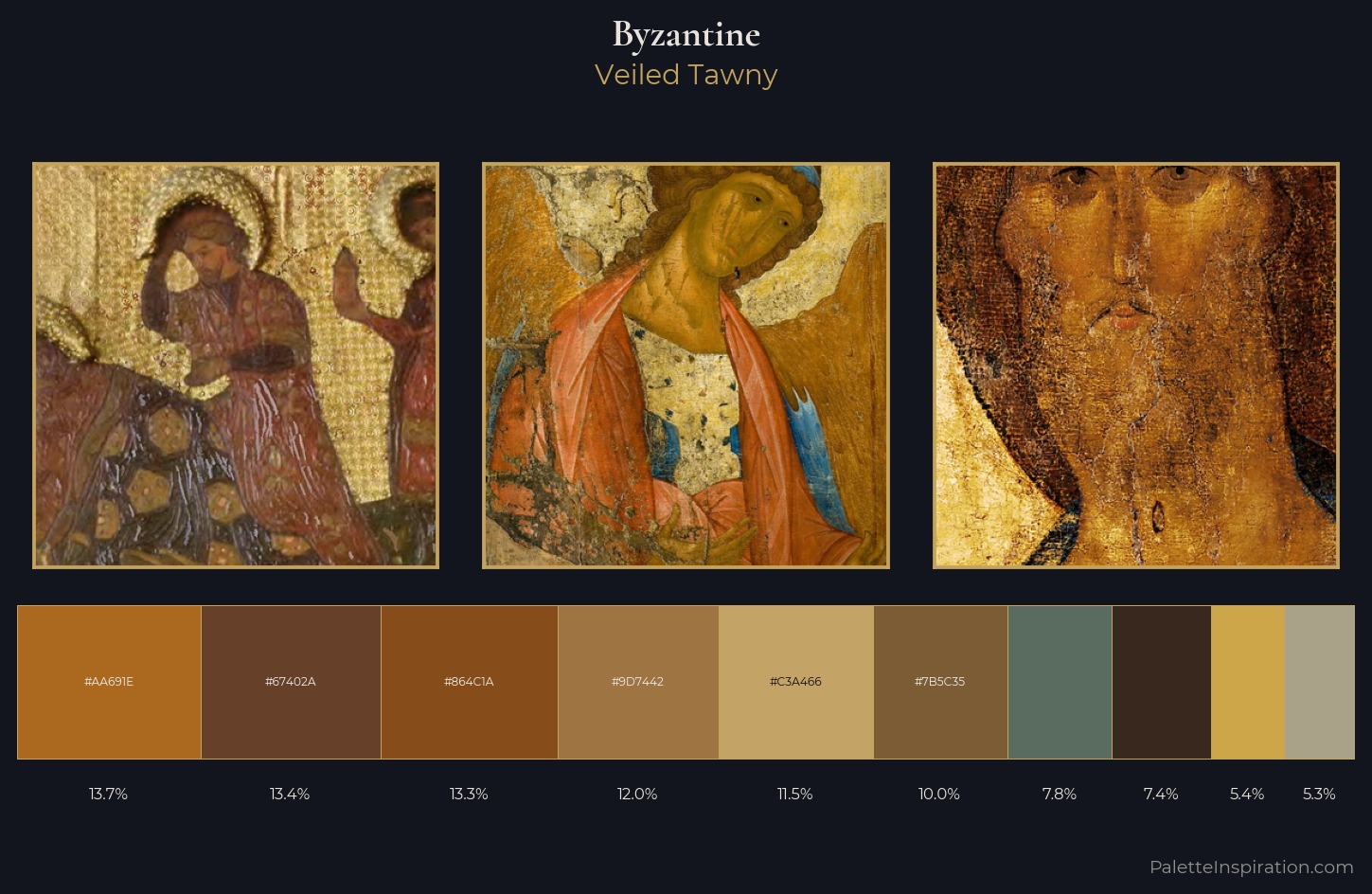1372x894 pixels.
Task: Click the 13.7% percentage label
Action: click(x=109, y=794)
